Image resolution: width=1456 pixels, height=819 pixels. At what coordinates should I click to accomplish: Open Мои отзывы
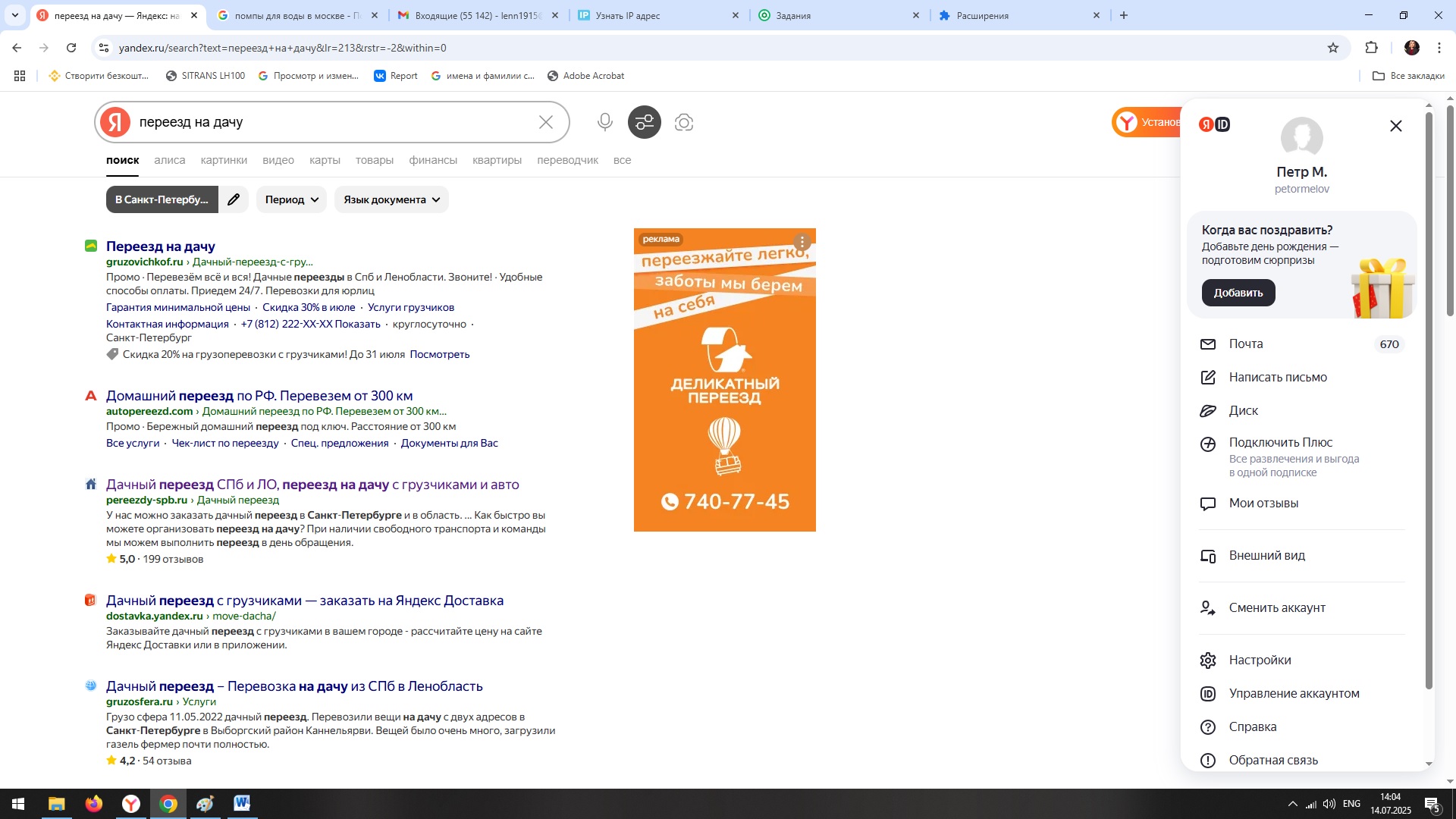[x=1302, y=504]
